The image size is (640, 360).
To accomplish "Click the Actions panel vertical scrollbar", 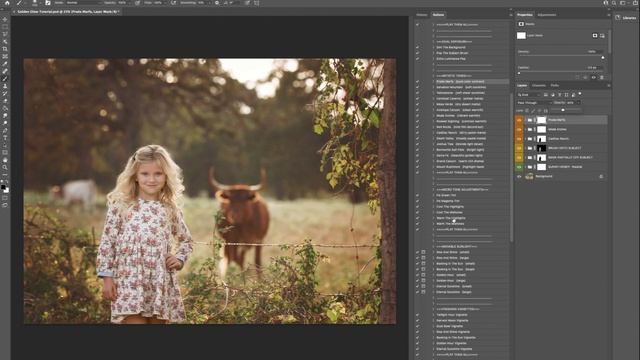I will coord(511,167).
